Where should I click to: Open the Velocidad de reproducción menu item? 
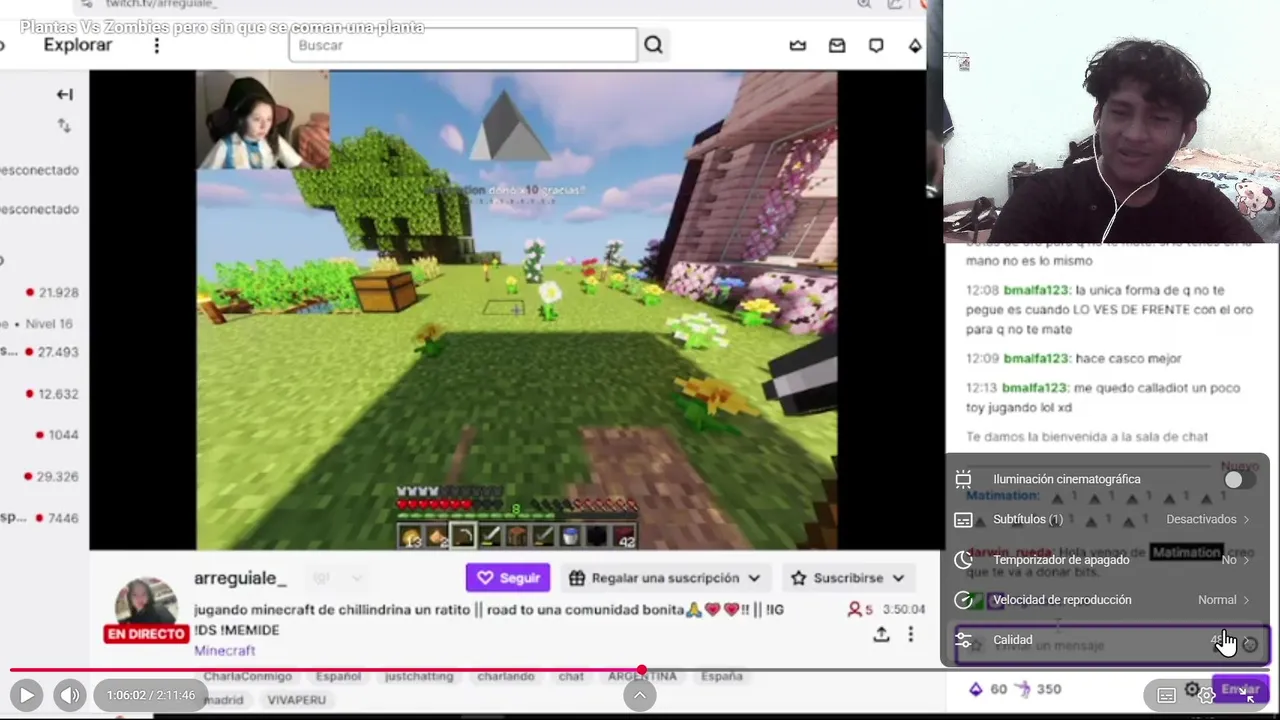pos(1107,600)
